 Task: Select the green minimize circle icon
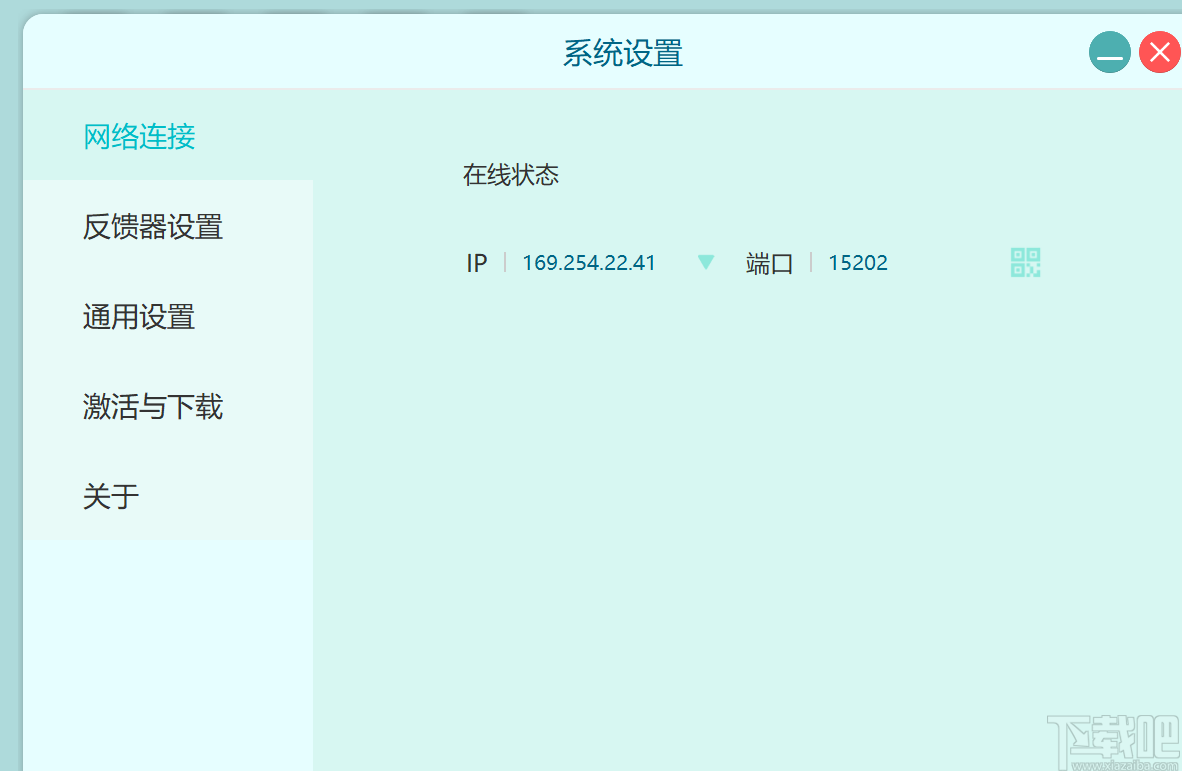click(x=1110, y=52)
